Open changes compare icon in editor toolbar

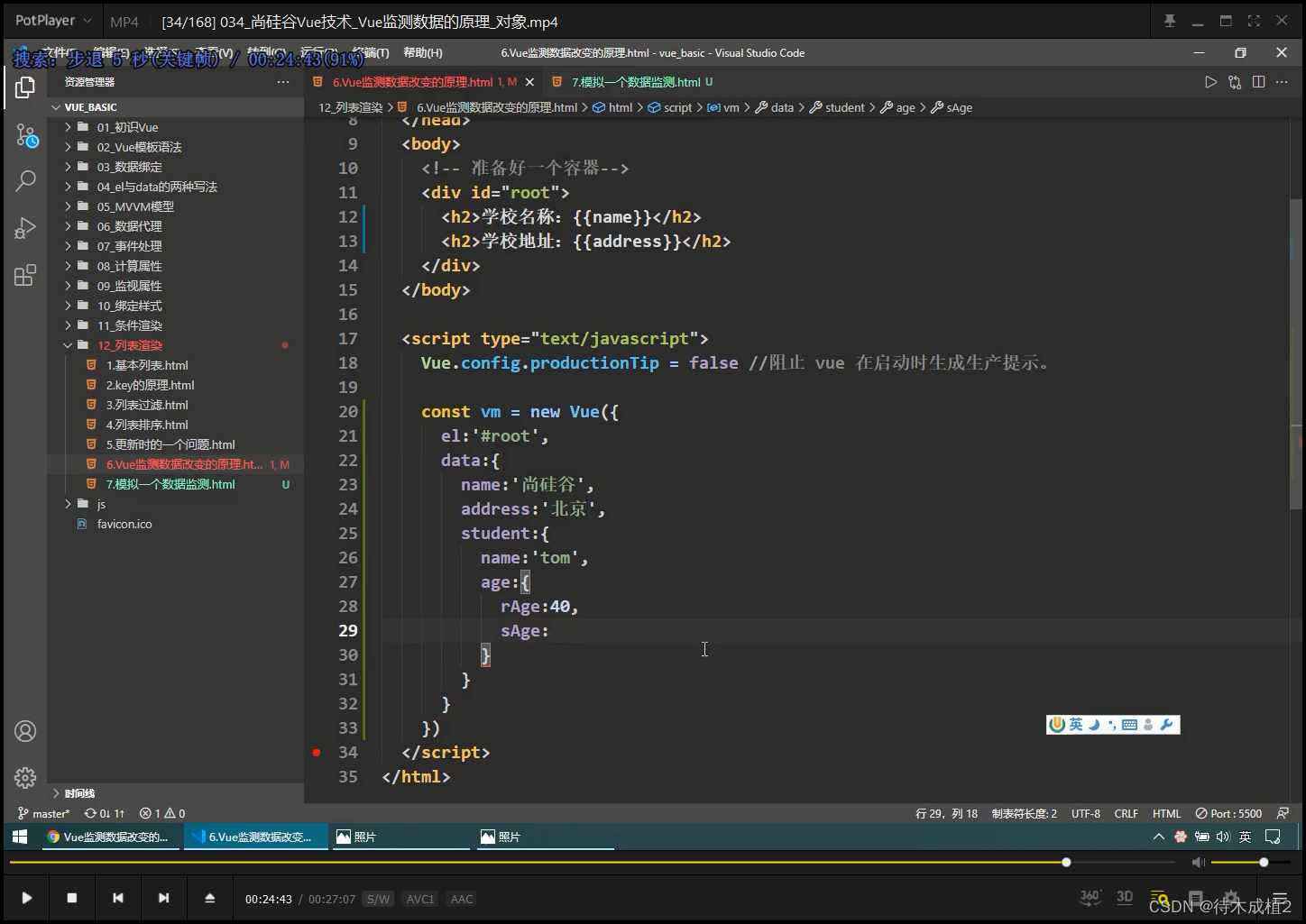pyautogui.click(x=1235, y=82)
